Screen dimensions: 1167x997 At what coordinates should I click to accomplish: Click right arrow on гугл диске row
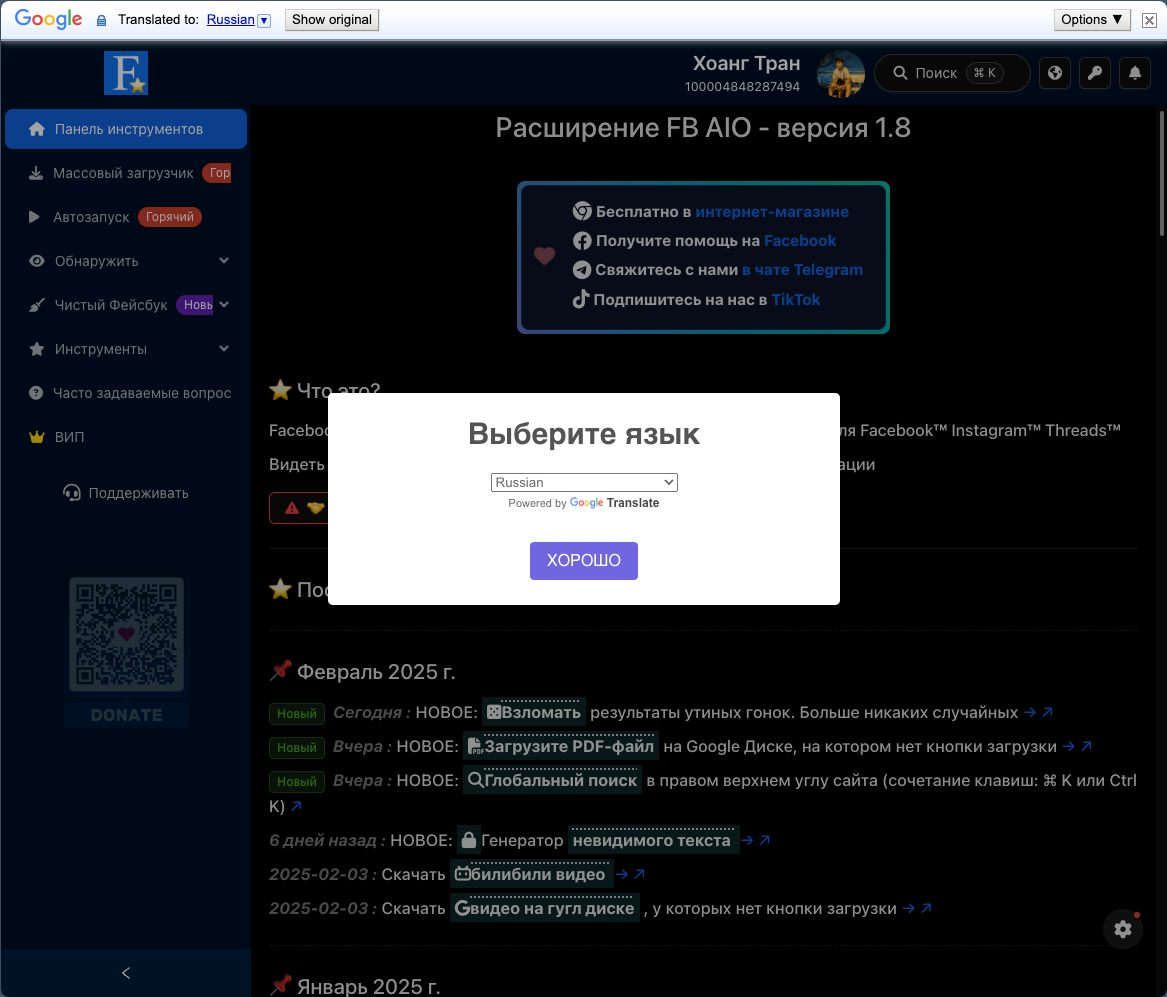pyautogui.click(x=909, y=908)
